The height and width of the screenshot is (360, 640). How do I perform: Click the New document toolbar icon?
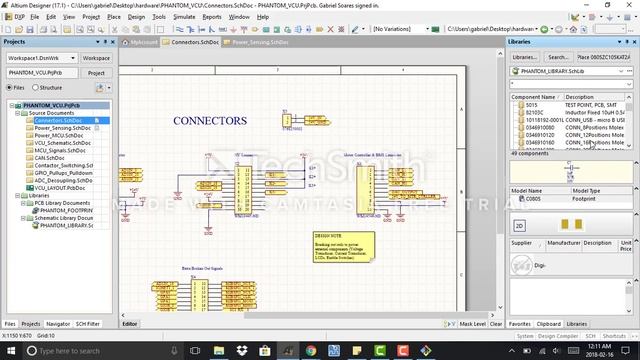8,29
